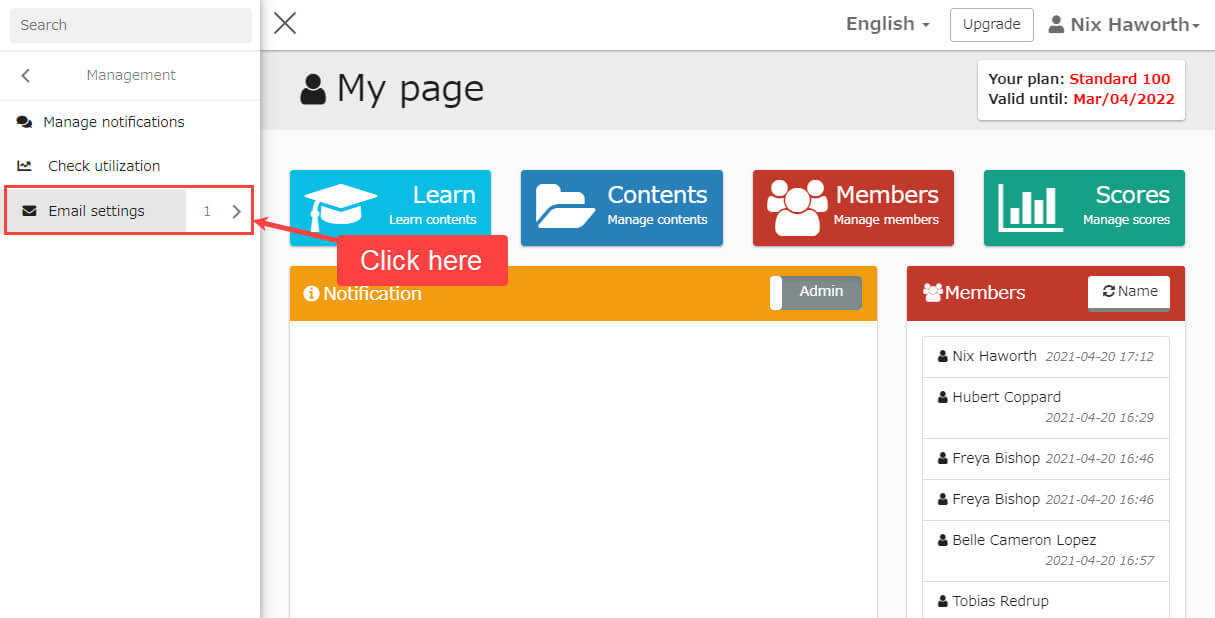1215x618 pixels.
Task: Click the Upgrade button
Action: coord(991,25)
